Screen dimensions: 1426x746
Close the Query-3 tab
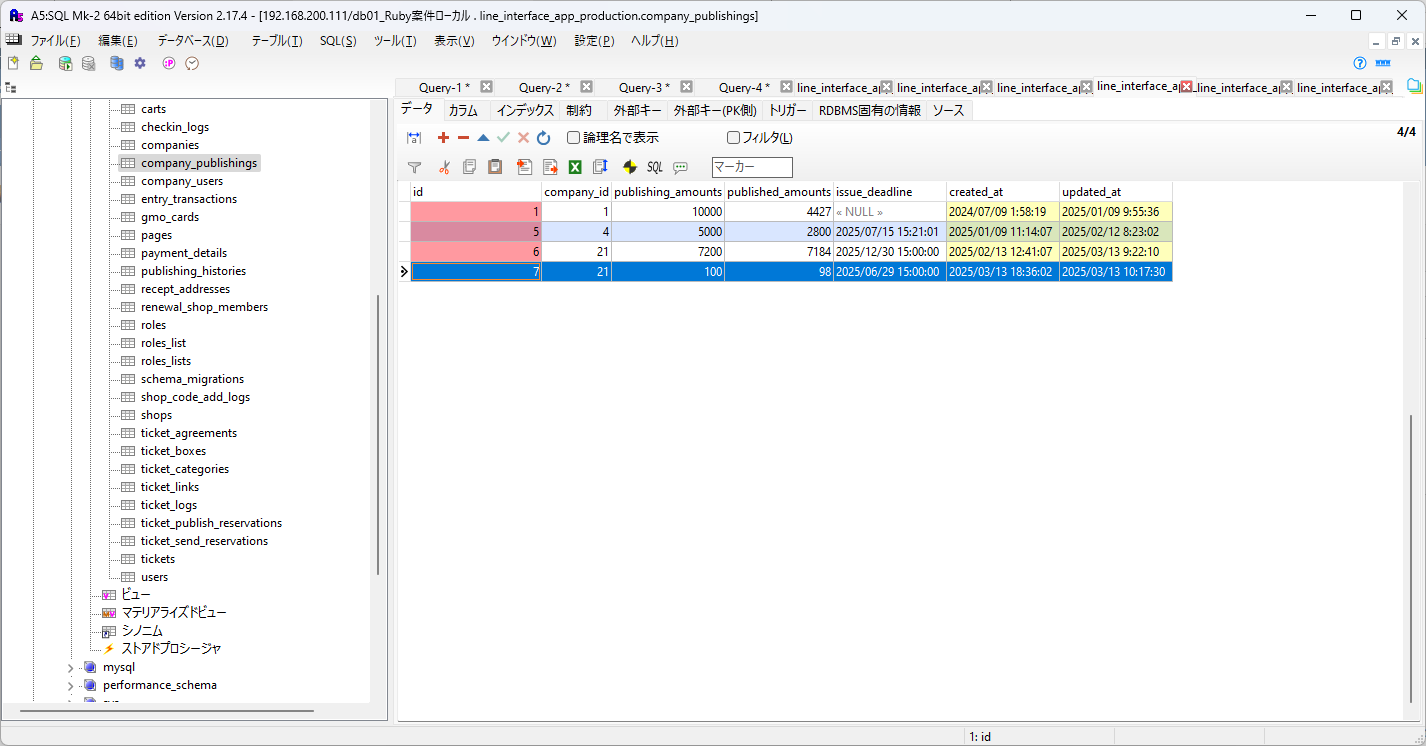tap(686, 87)
